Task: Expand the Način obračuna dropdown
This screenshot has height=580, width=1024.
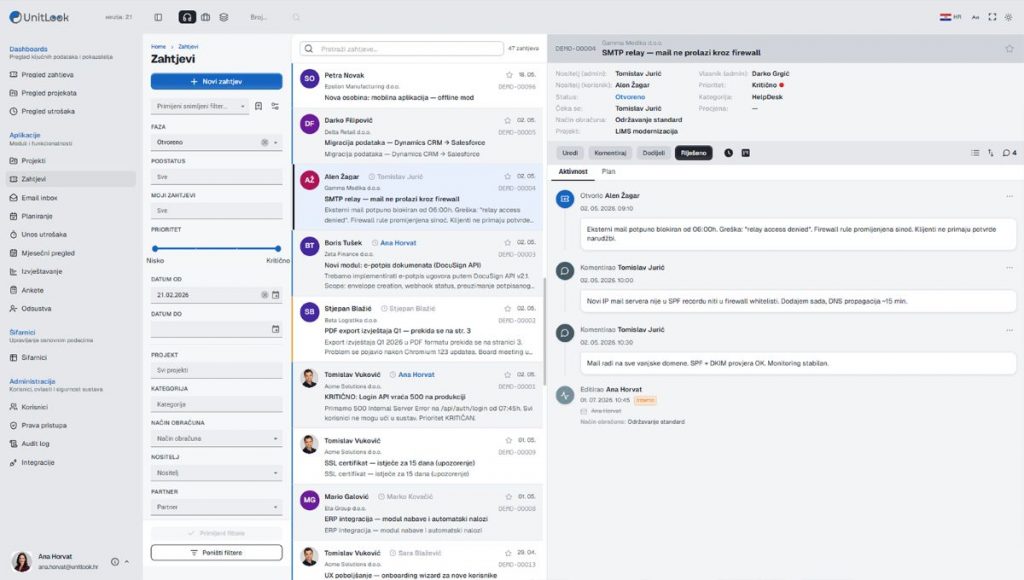Action: point(217,438)
